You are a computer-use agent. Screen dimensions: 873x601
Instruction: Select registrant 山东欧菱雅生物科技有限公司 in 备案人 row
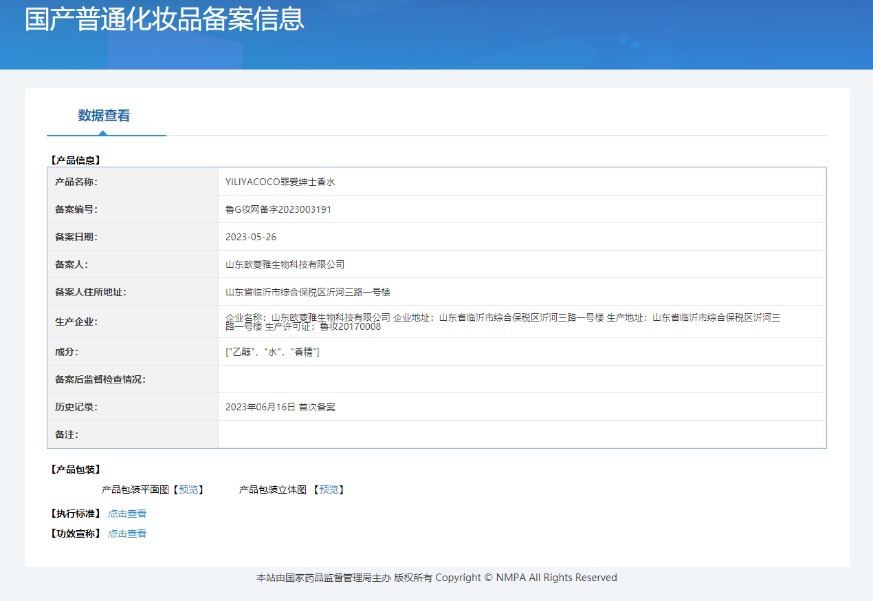point(285,265)
